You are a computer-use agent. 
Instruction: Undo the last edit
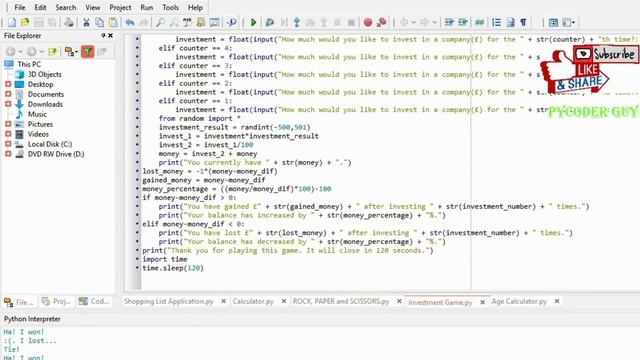pos(130,22)
